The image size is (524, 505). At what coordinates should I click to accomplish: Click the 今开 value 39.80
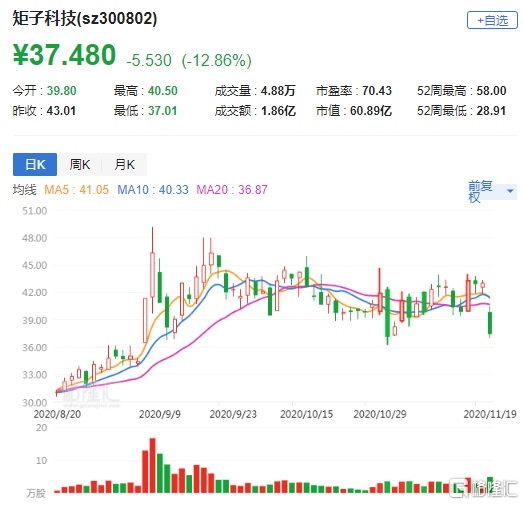61,91
